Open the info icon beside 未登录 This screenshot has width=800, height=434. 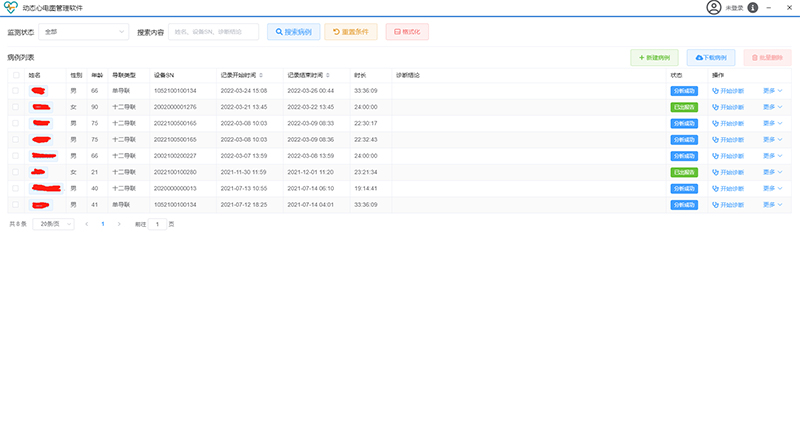[753, 8]
